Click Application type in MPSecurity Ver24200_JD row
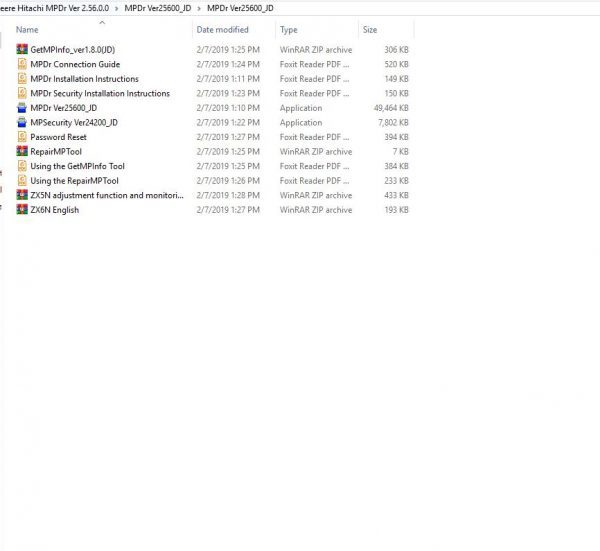600x551 pixels. click(x=301, y=122)
